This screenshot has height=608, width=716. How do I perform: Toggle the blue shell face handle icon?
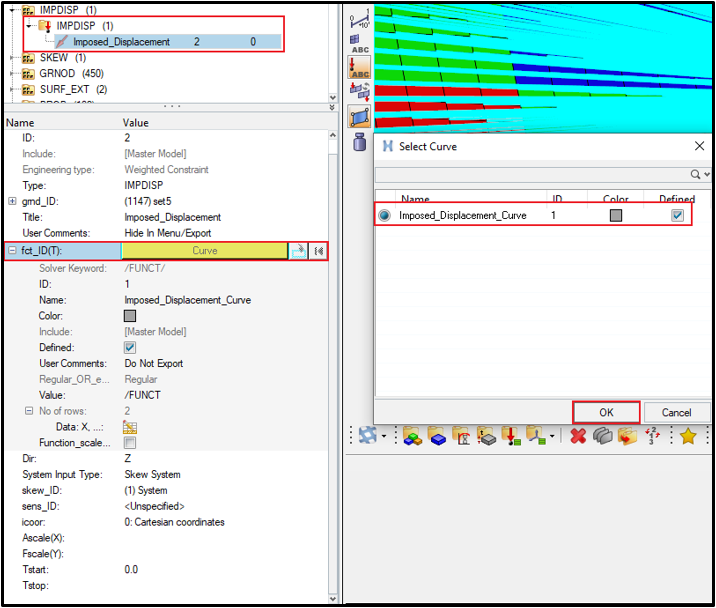tap(359, 116)
